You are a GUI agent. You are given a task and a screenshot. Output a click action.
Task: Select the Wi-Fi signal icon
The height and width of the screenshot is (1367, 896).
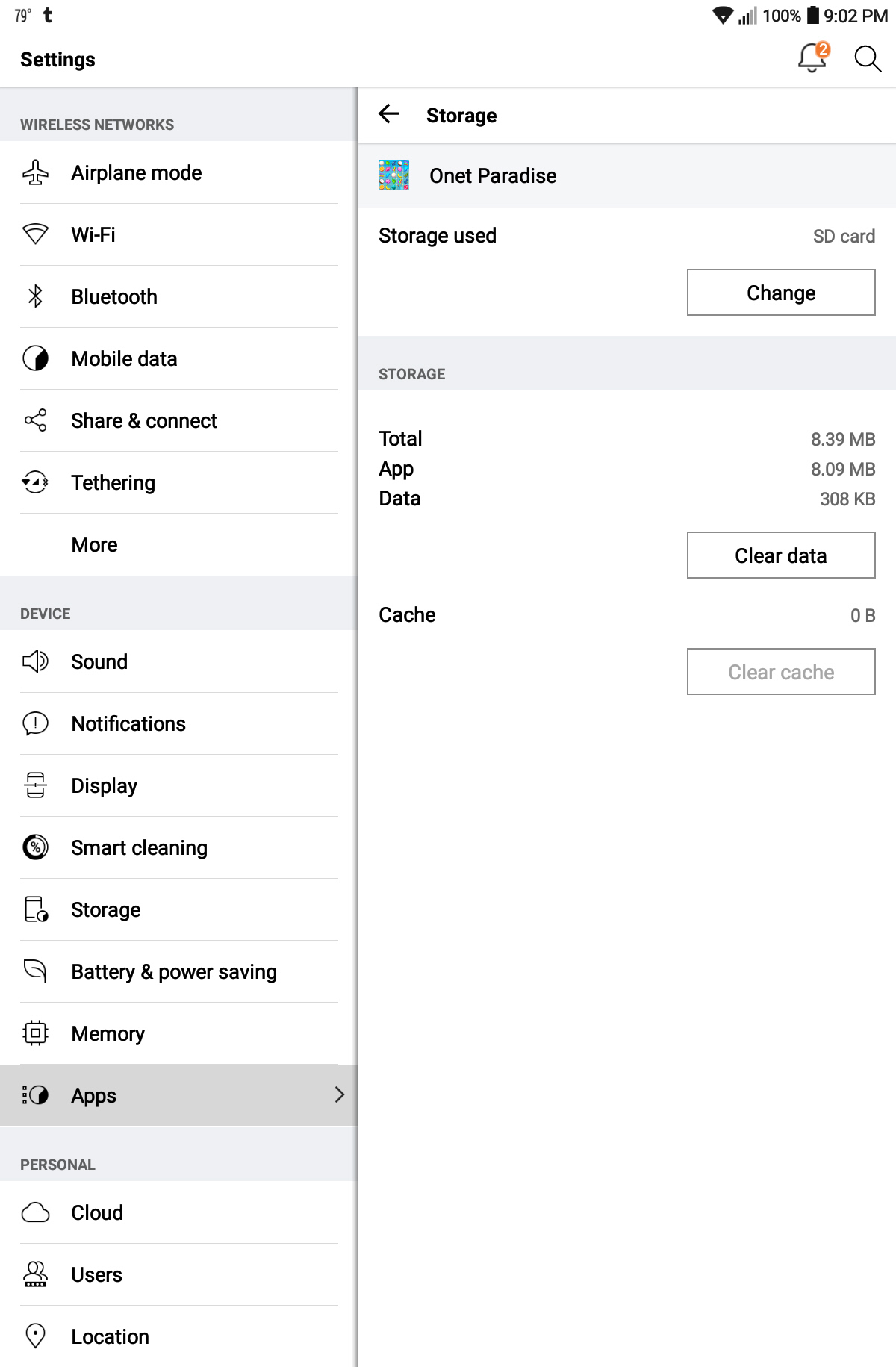[35, 234]
